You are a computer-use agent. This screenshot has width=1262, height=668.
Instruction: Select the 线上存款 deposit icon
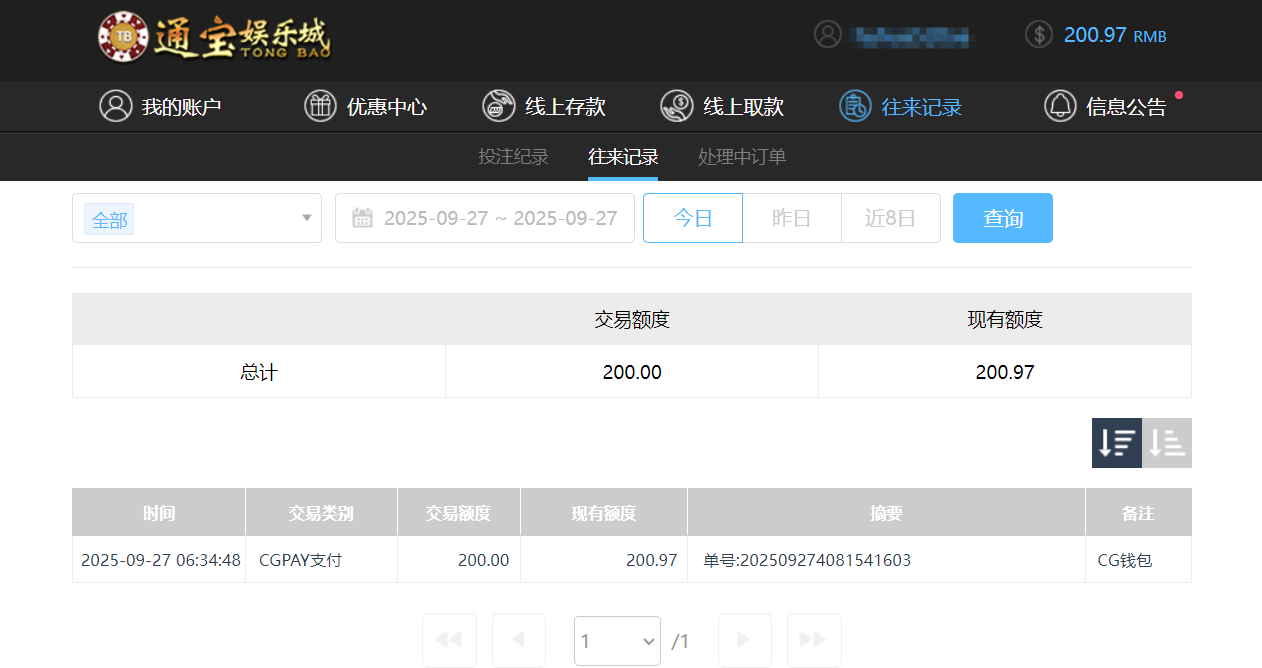pos(498,106)
